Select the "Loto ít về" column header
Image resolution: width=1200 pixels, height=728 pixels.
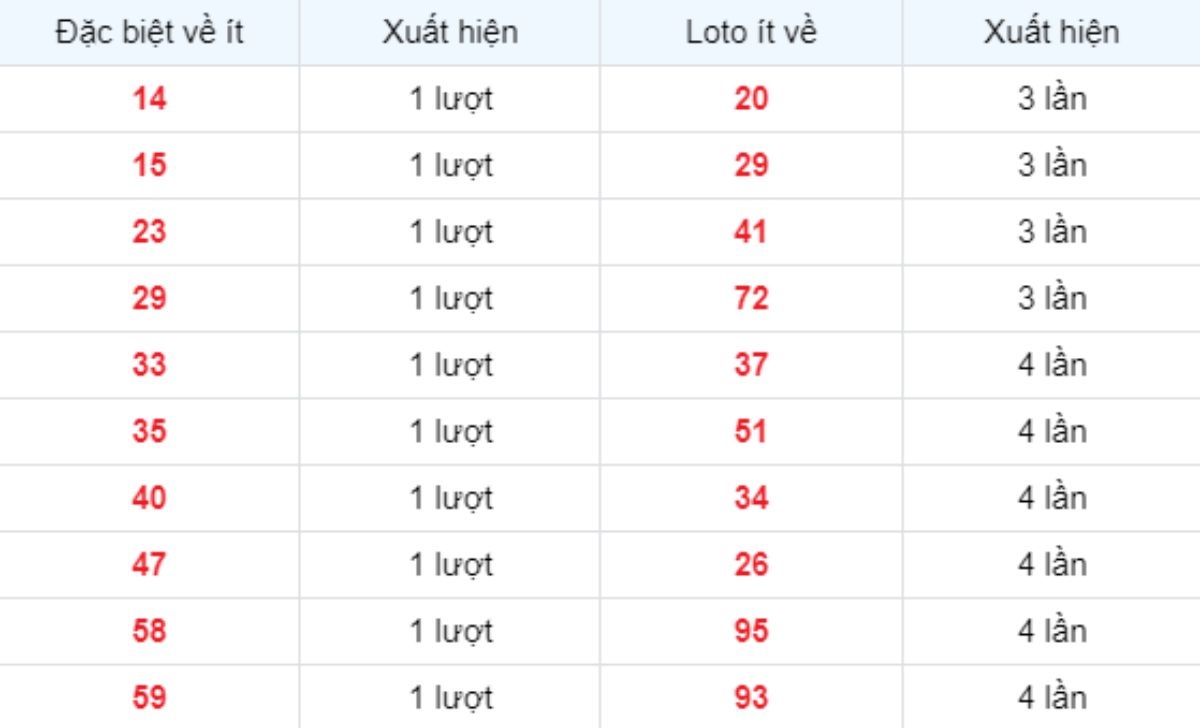tap(751, 32)
